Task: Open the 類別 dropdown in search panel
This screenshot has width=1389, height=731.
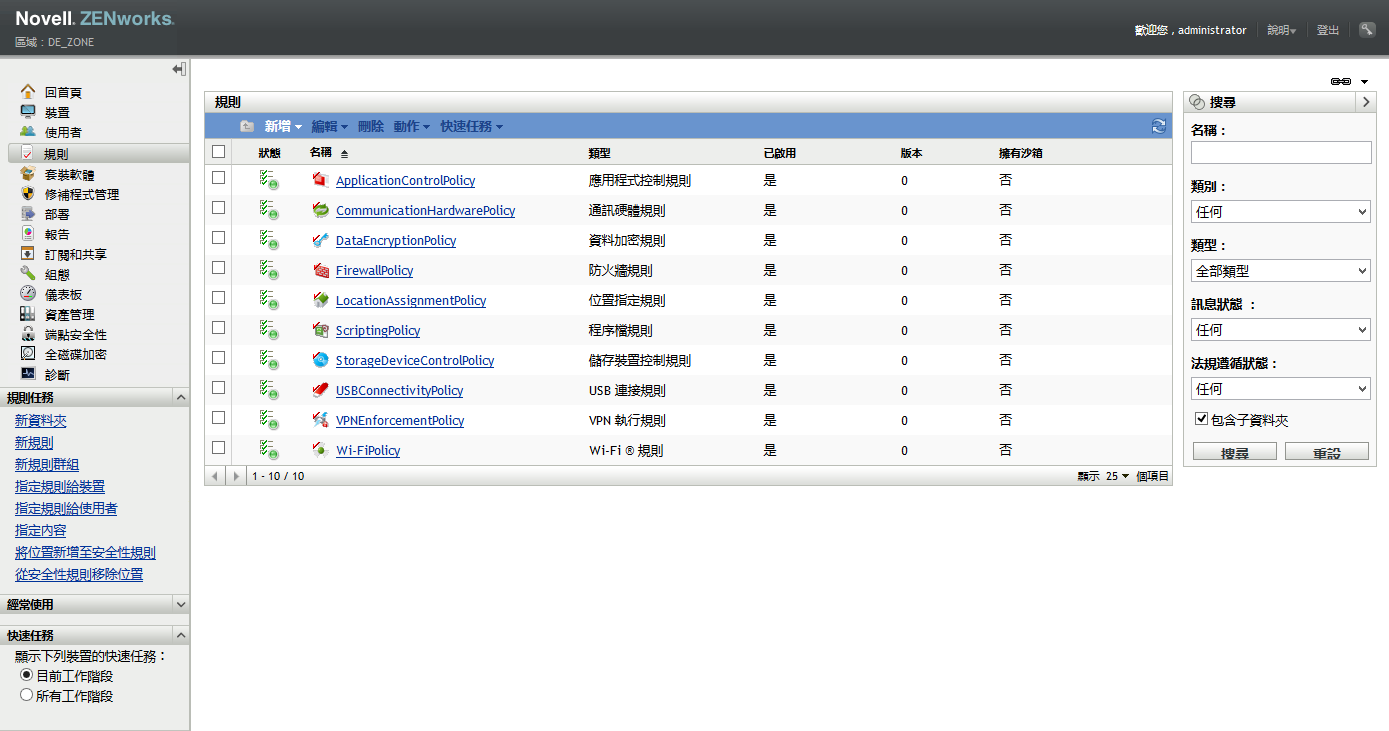Action: [1281, 212]
